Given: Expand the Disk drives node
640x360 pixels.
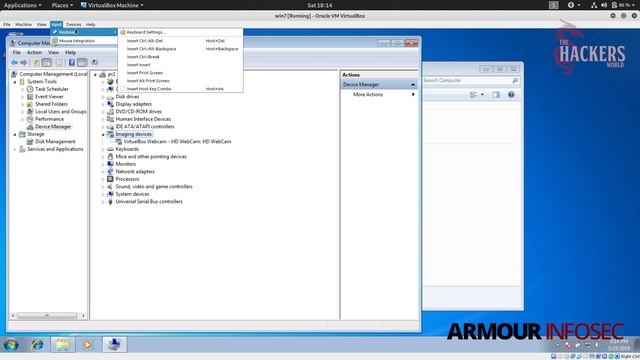Looking at the screenshot, I should tap(103, 97).
